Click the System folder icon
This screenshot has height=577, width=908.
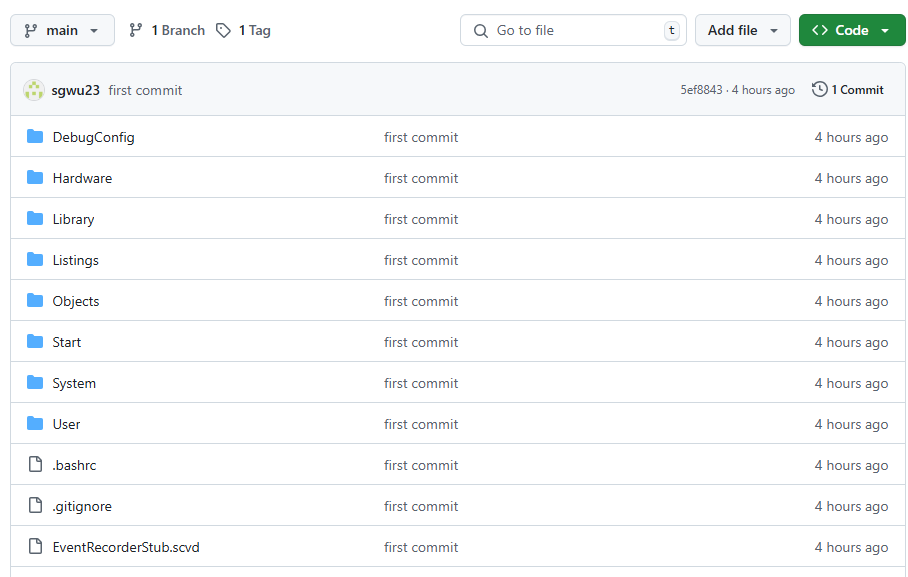click(35, 382)
